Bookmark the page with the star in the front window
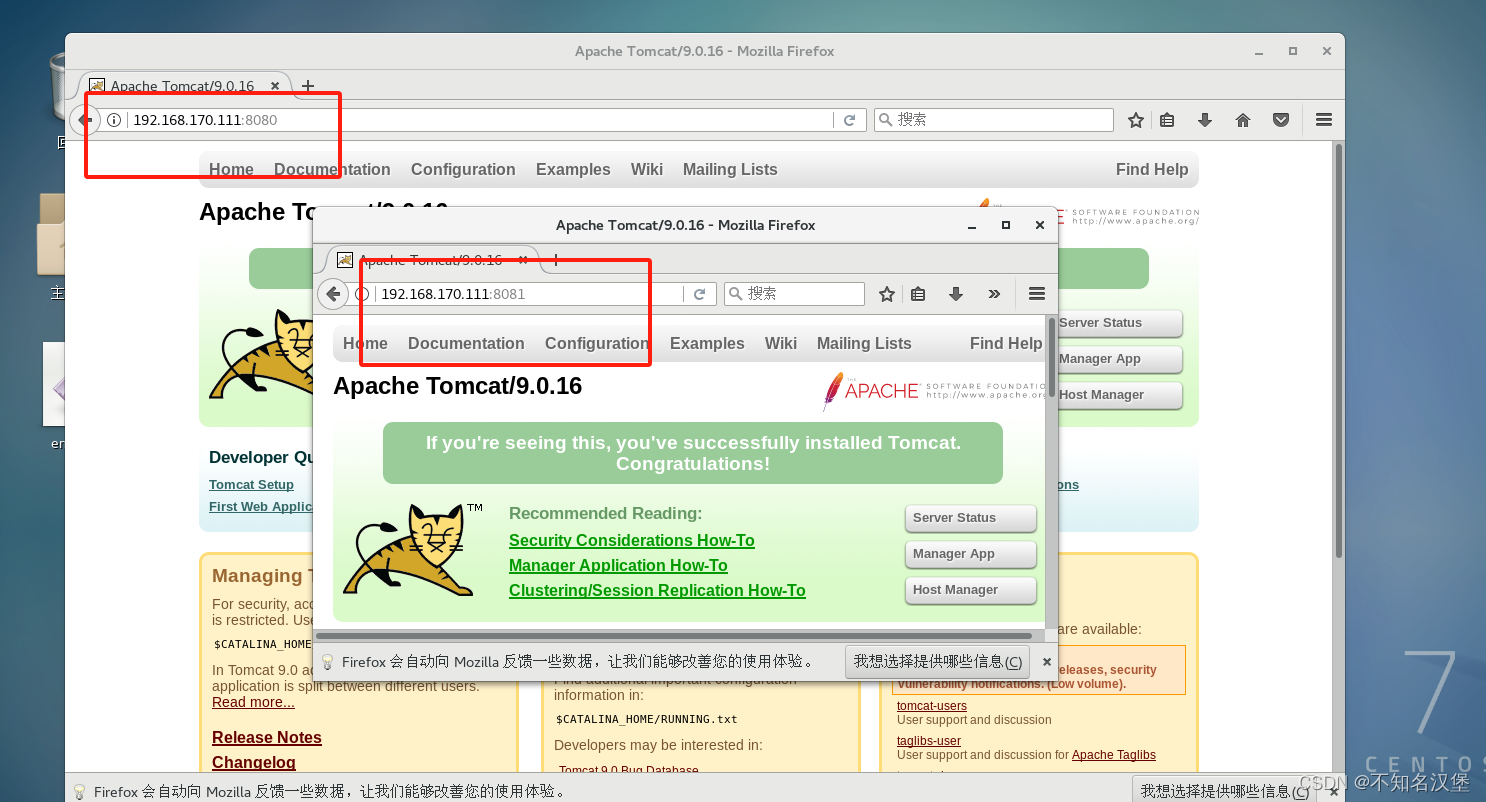 coord(886,294)
